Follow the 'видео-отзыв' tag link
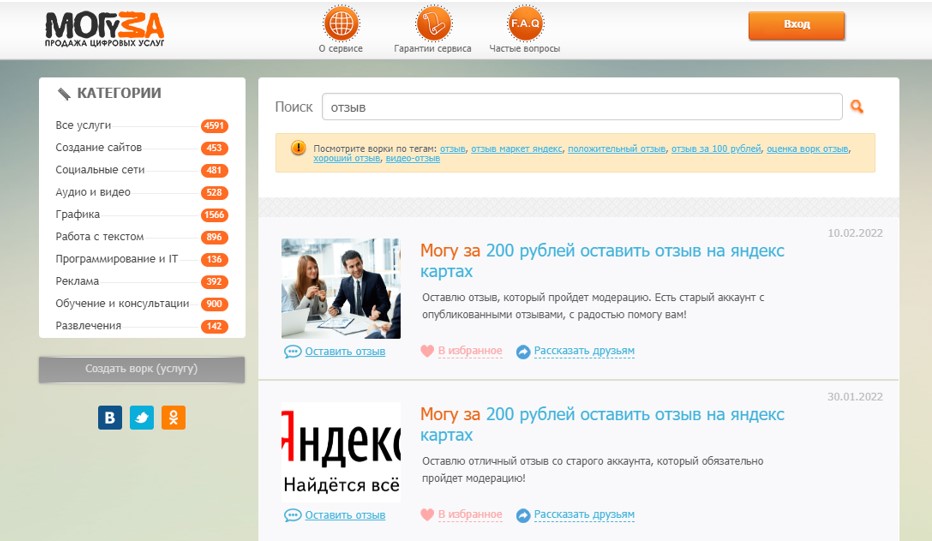Viewport: 932px width, 541px height. coord(413,158)
